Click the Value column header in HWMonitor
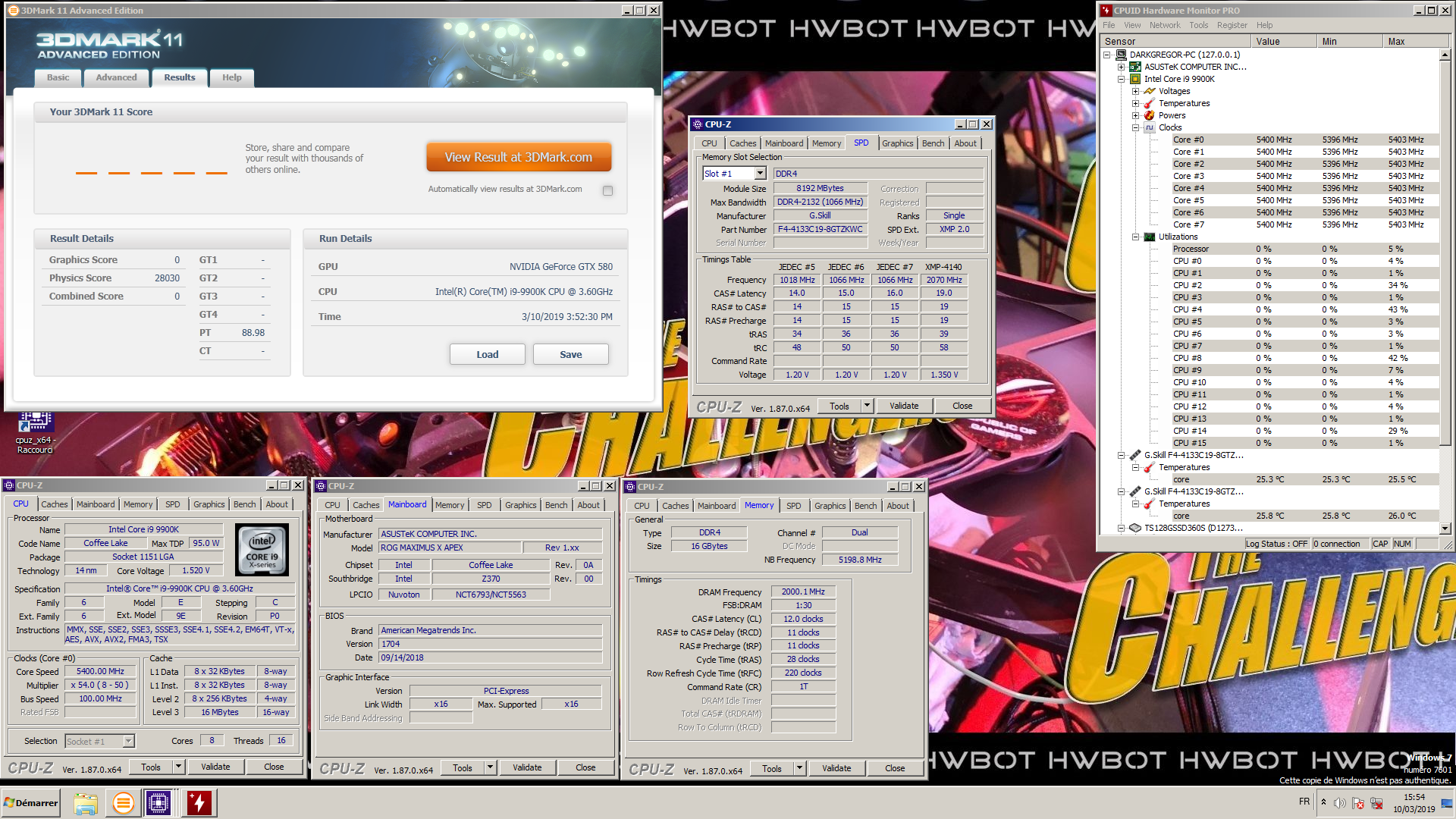1456x819 pixels. (x=1285, y=42)
